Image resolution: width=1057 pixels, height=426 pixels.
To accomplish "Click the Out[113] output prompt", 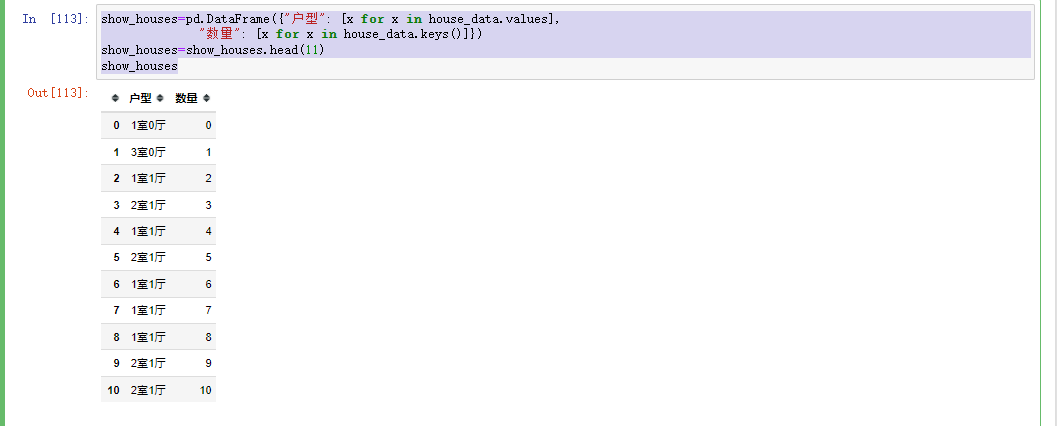I will click(x=58, y=92).
